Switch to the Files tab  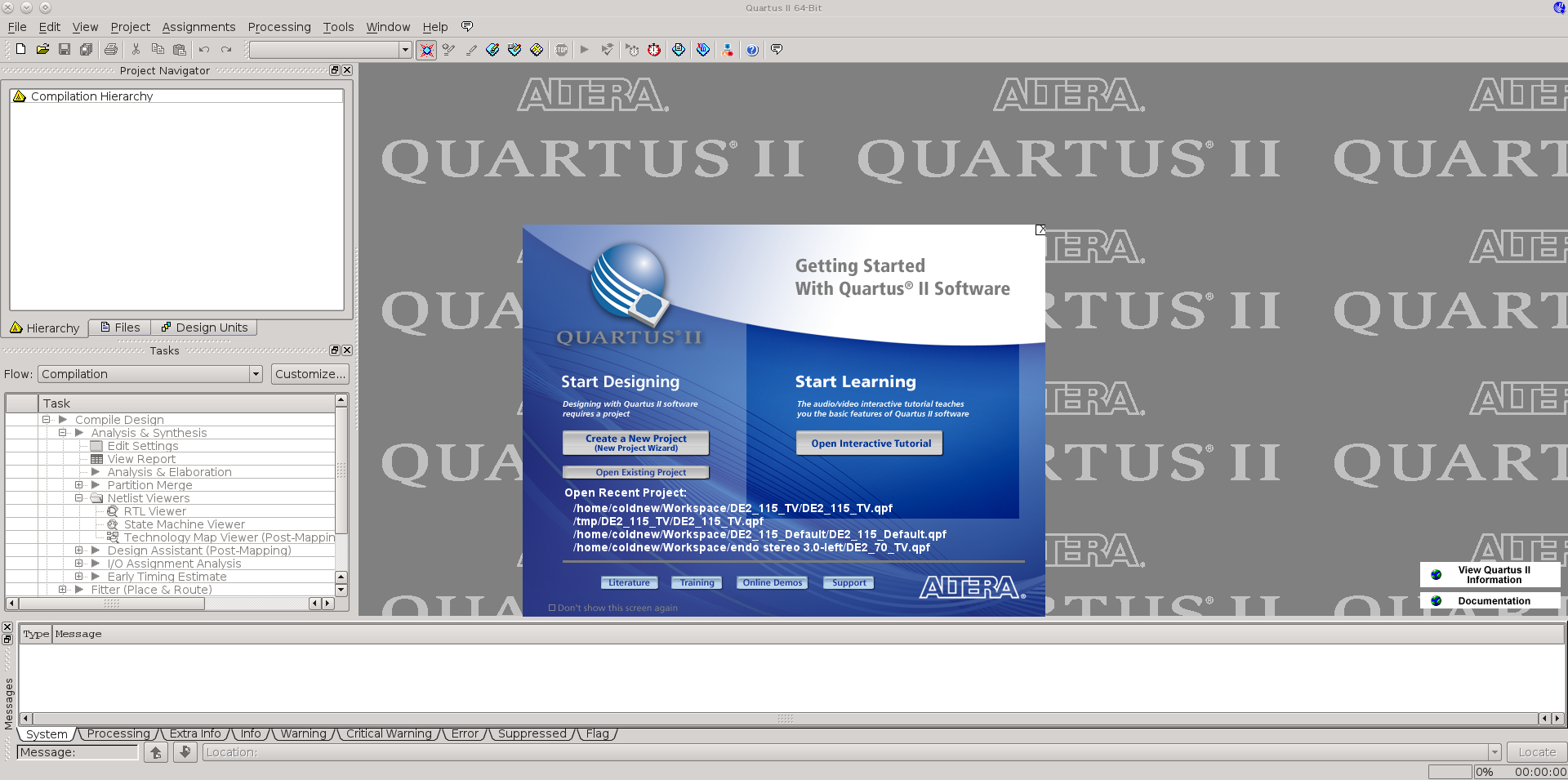point(120,328)
